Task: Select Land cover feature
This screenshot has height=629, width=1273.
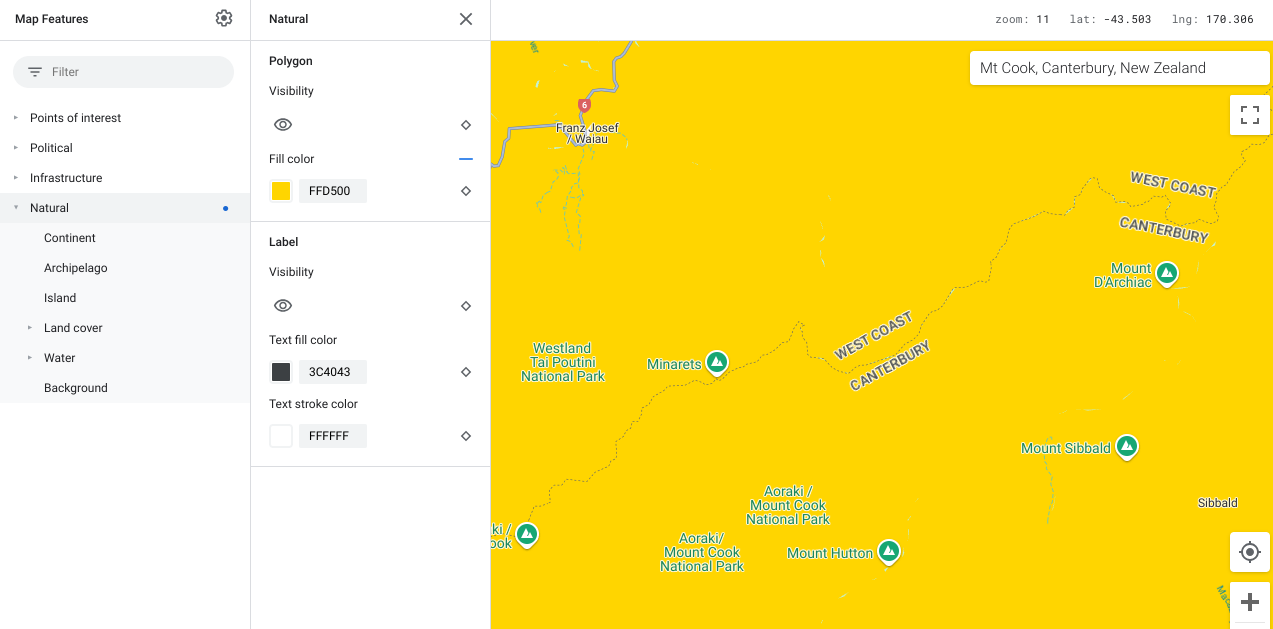Action: 73,328
